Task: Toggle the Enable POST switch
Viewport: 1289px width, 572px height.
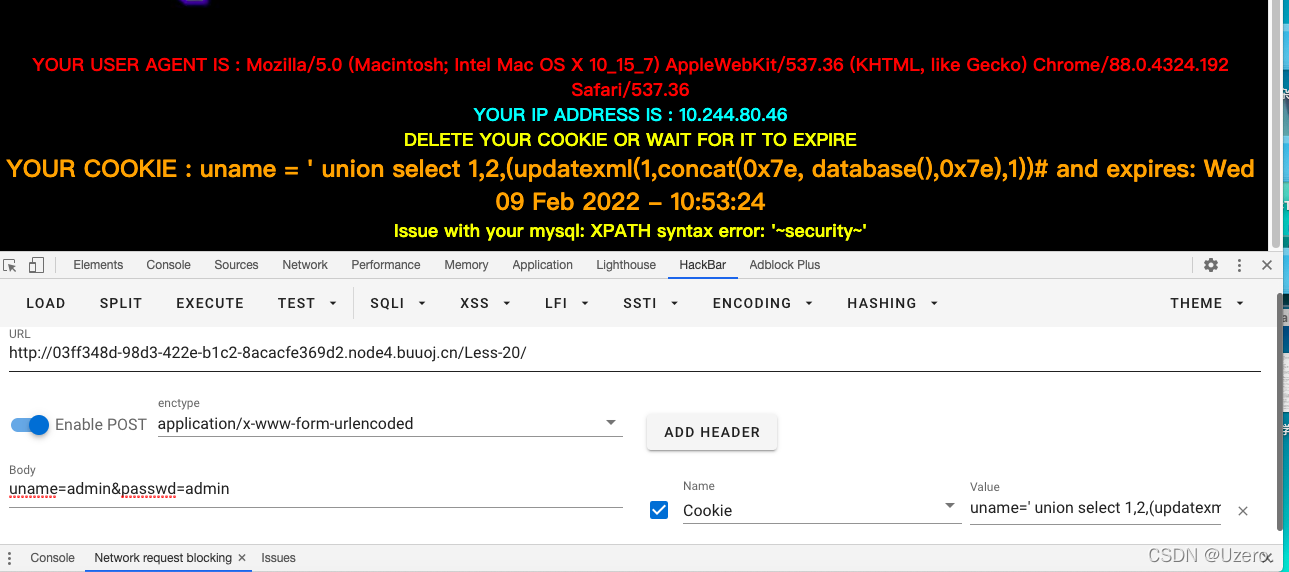Action: tap(30, 425)
